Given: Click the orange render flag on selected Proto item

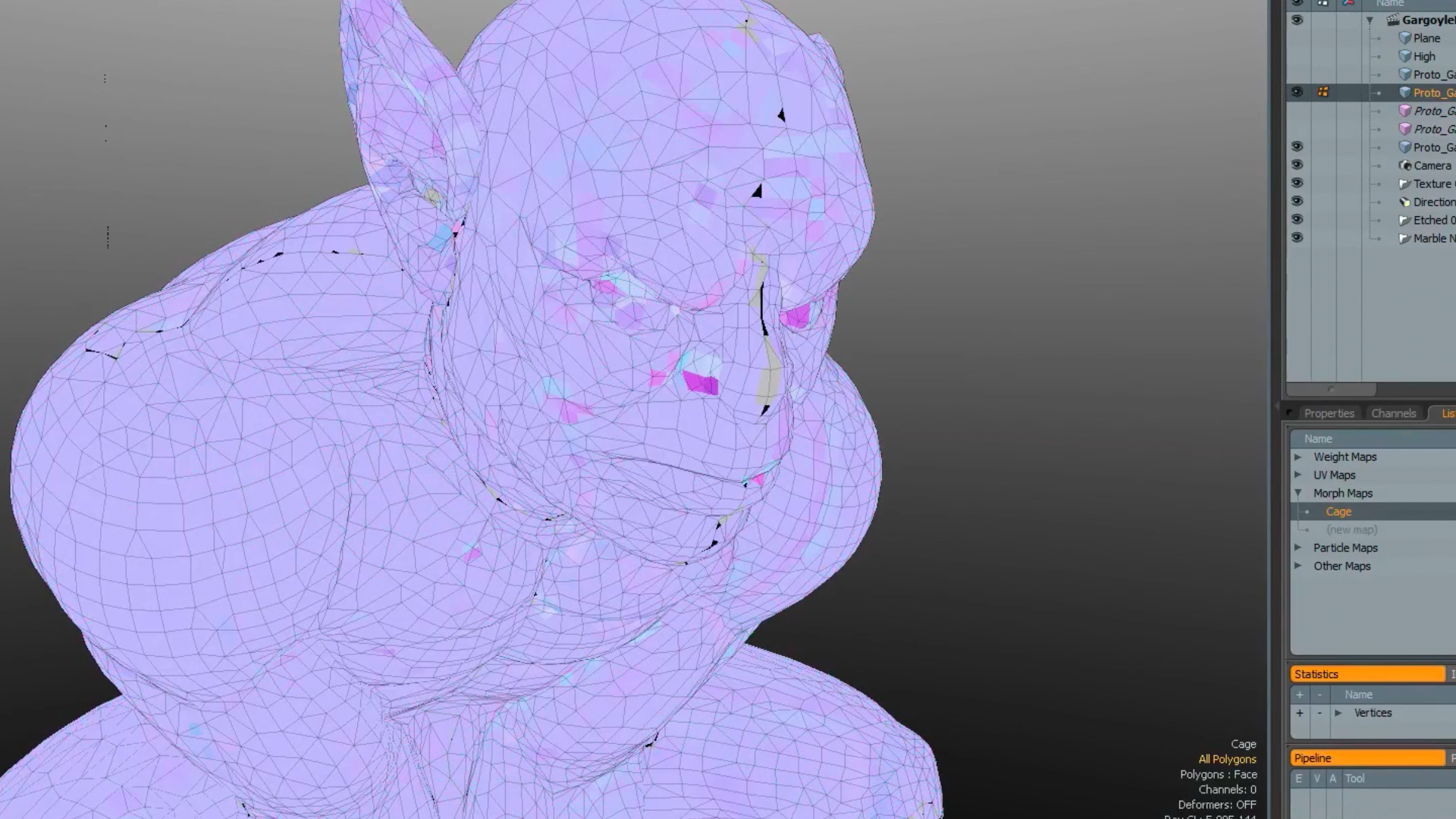Looking at the screenshot, I should [1323, 90].
